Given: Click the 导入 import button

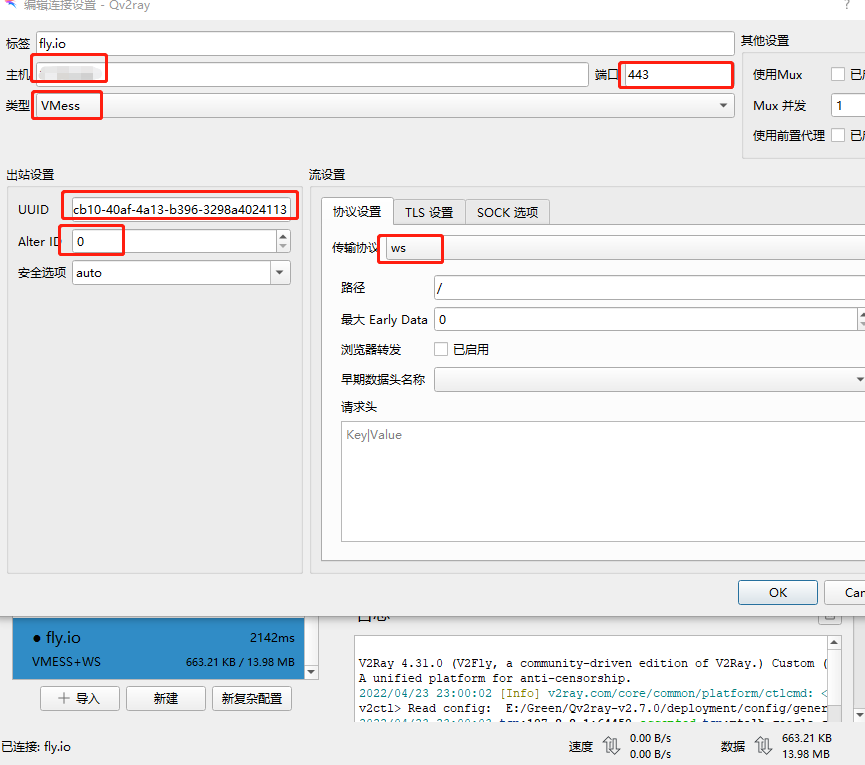Looking at the screenshot, I should [80, 698].
